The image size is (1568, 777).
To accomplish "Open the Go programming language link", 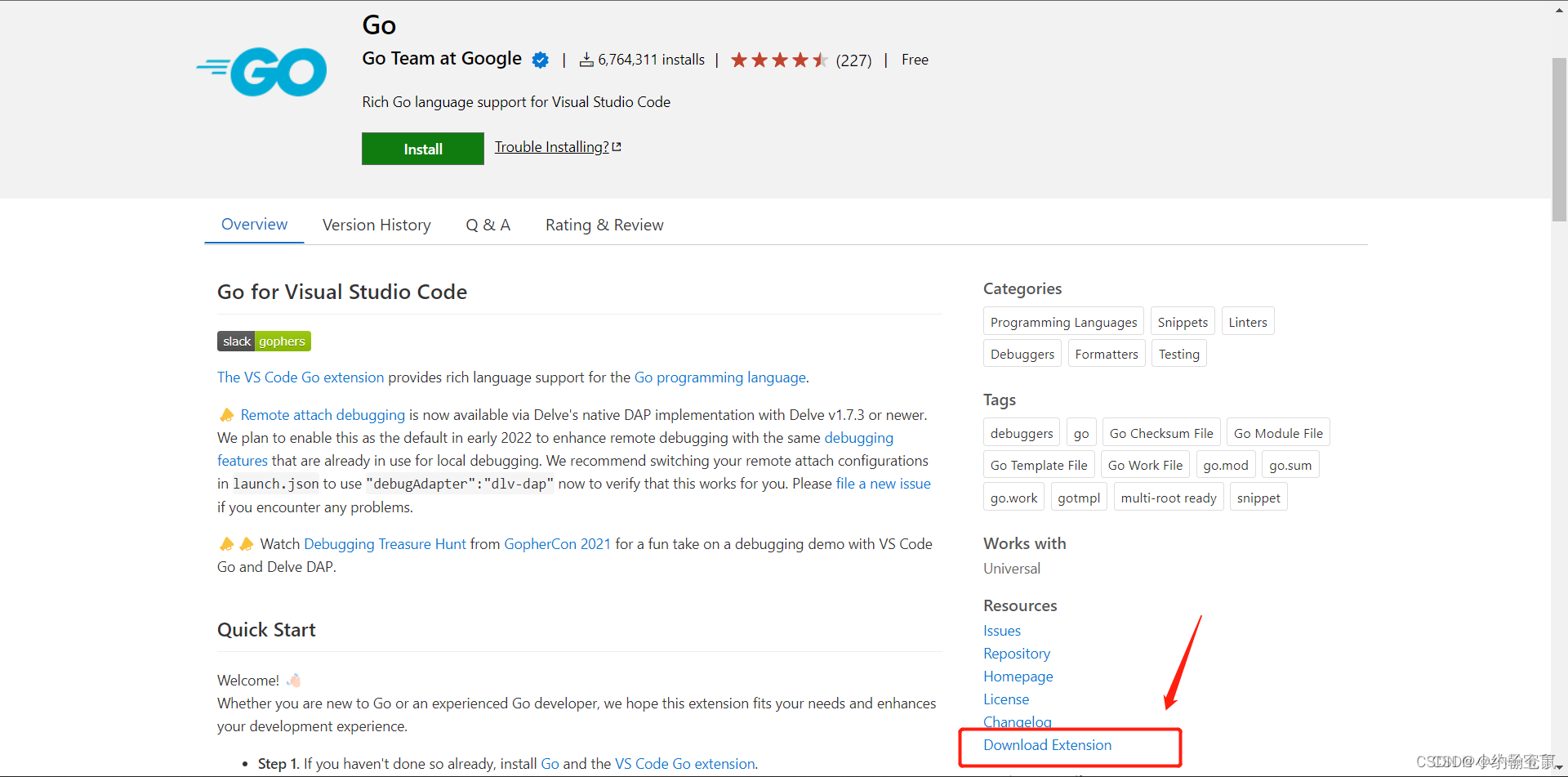I will [720, 377].
